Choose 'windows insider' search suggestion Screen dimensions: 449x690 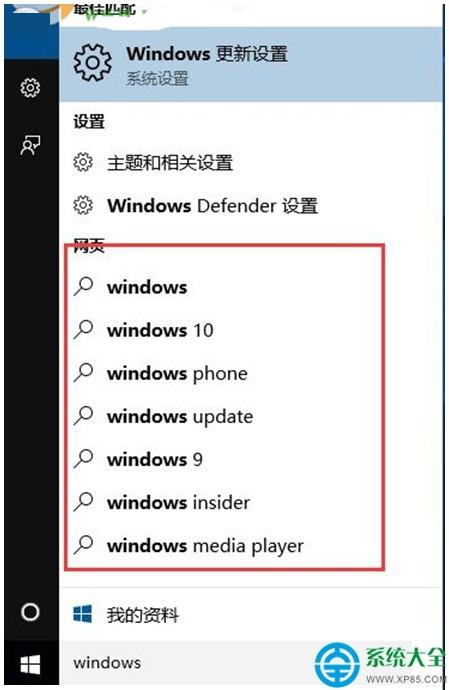tap(224, 502)
